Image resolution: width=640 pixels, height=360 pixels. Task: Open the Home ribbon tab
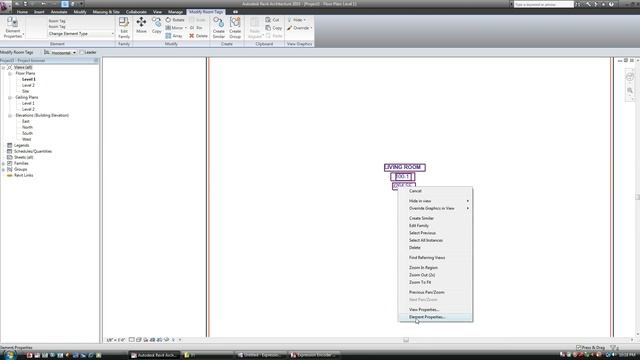pyautogui.click(x=22, y=12)
